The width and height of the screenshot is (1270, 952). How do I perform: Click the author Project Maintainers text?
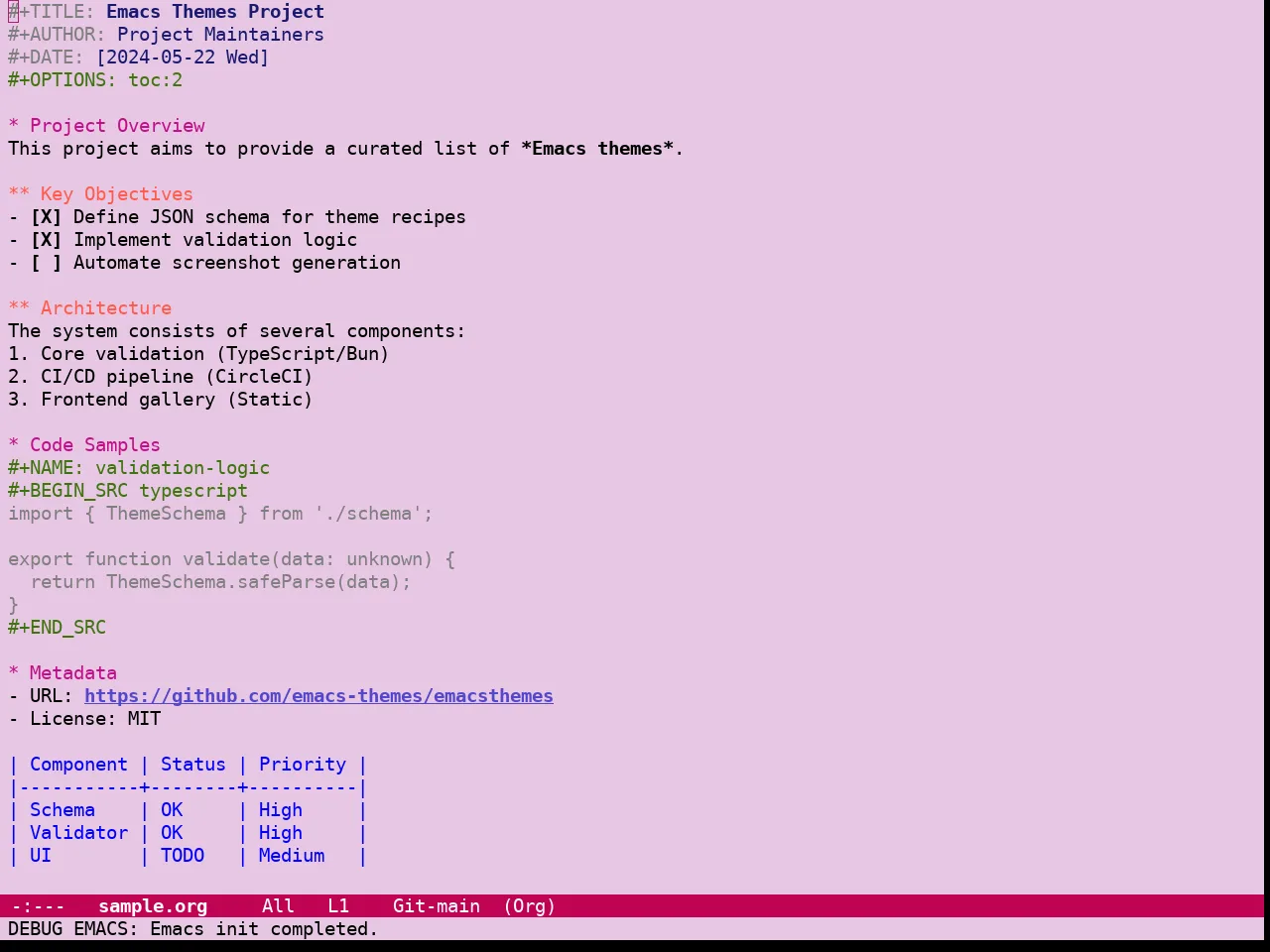tap(220, 35)
